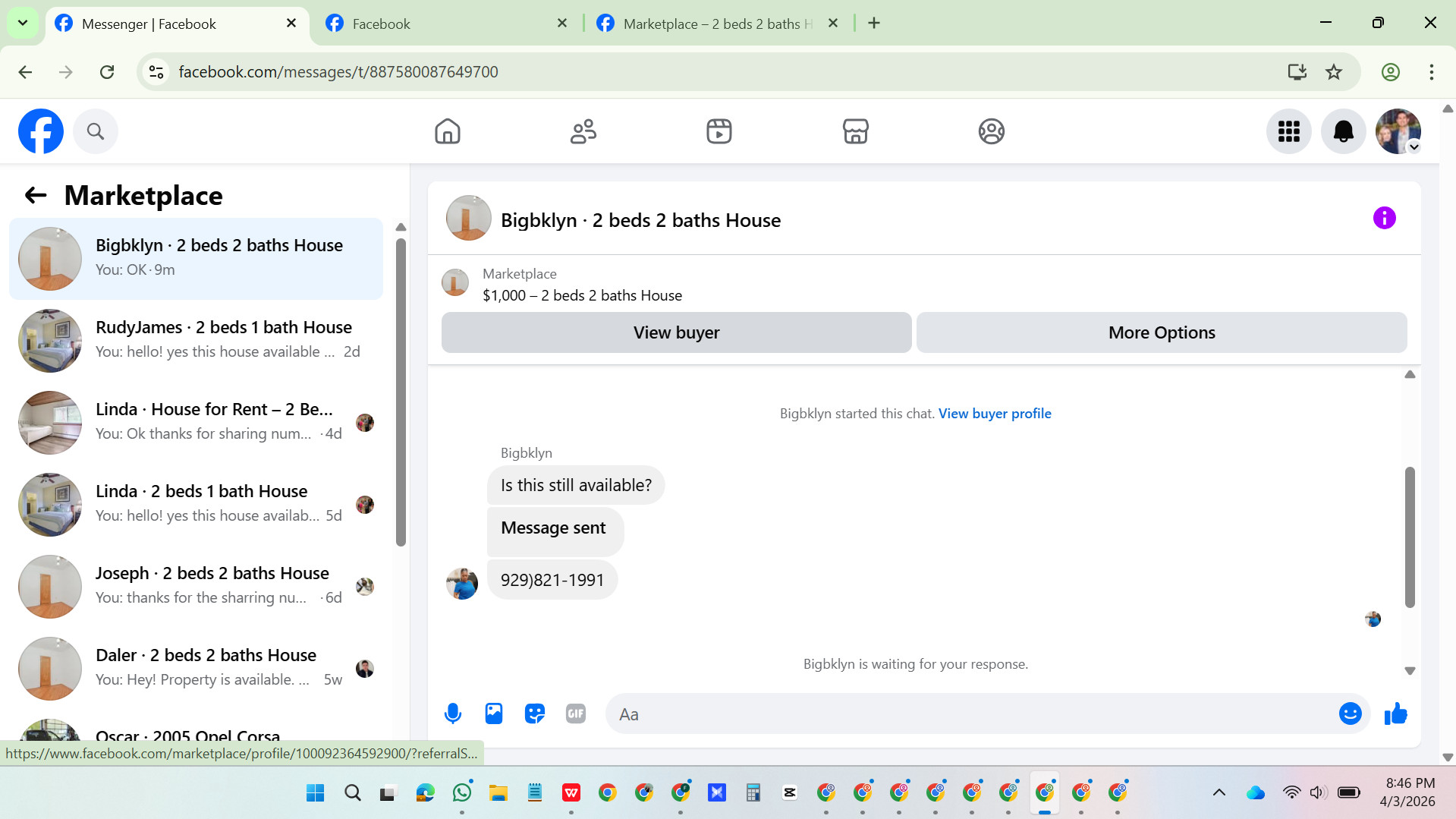The image size is (1456, 819).
Task: Close the Facebook browser tab
Action: 562,24
